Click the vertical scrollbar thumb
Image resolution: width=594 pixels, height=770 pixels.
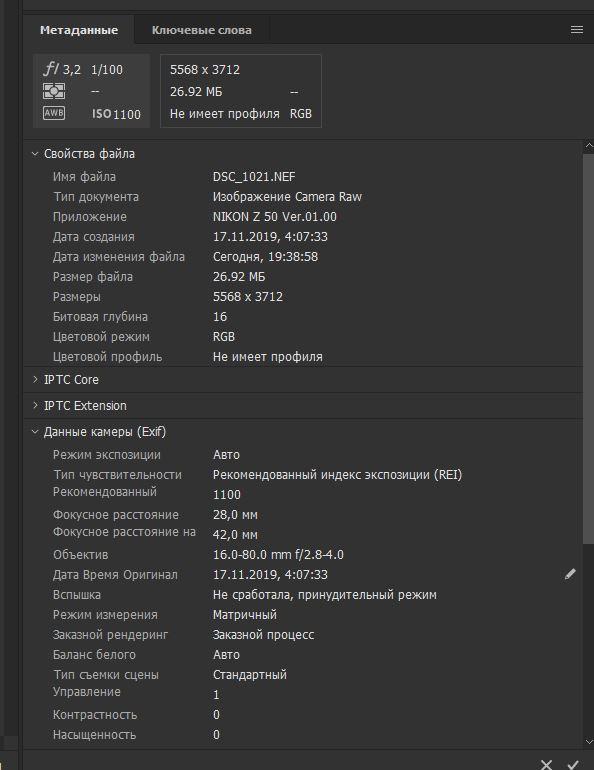click(588, 349)
